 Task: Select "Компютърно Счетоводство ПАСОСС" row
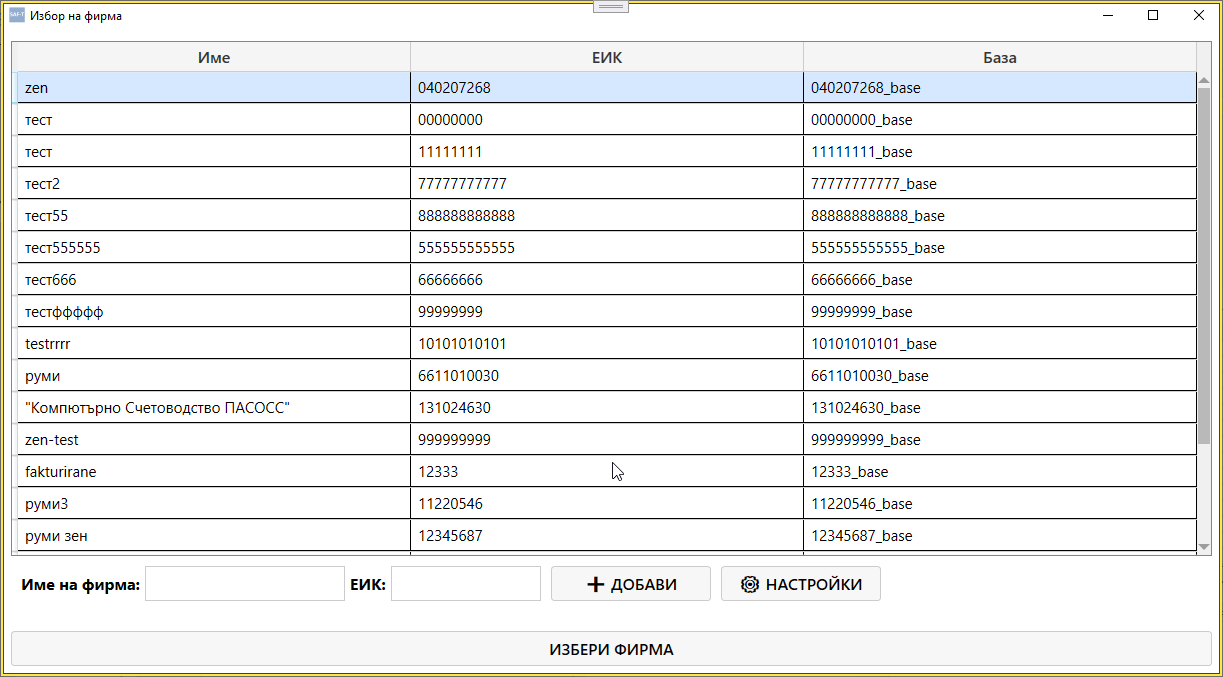pyautogui.click(x=606, y=408)
